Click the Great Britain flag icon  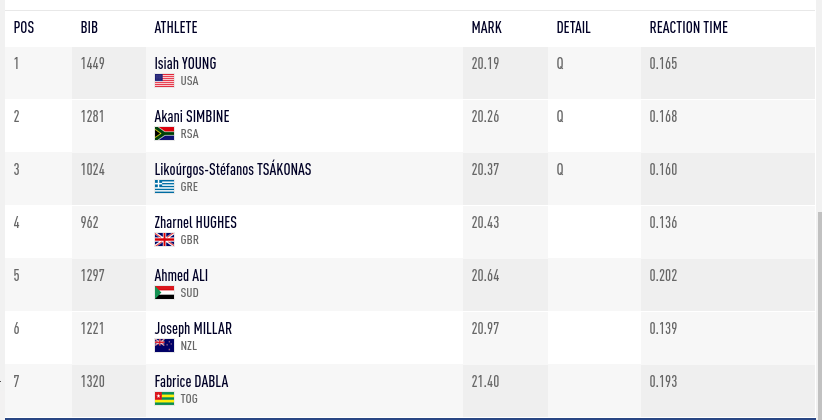(x=164, y=240)
